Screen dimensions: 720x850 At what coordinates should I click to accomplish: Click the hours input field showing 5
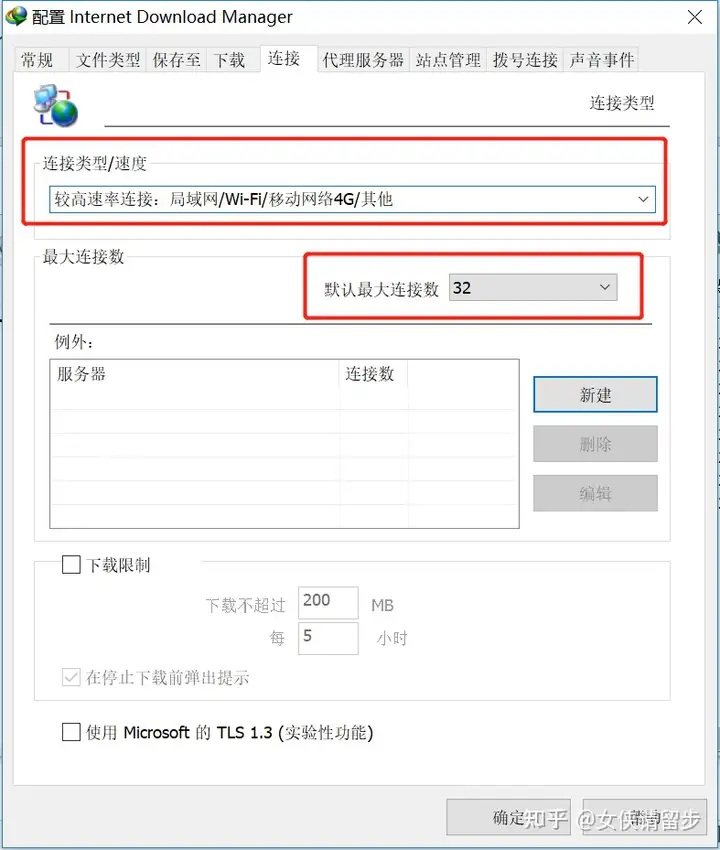[x=328, y=638]
